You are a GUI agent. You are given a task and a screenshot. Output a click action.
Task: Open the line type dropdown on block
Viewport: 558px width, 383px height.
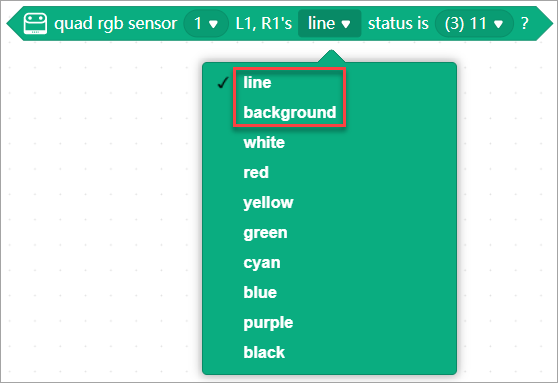[x=330, y=23]
